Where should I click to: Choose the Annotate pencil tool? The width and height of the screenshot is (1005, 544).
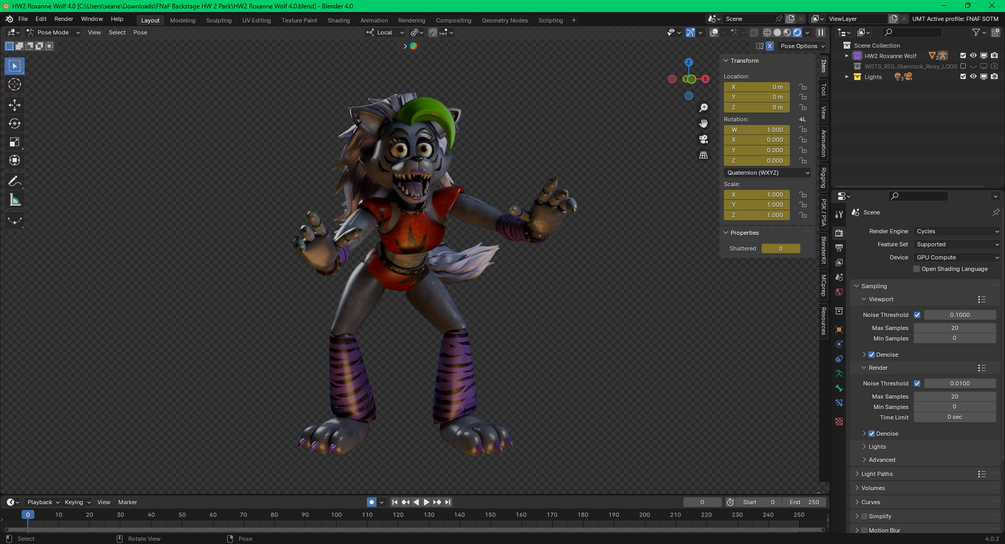pos(15,181)
